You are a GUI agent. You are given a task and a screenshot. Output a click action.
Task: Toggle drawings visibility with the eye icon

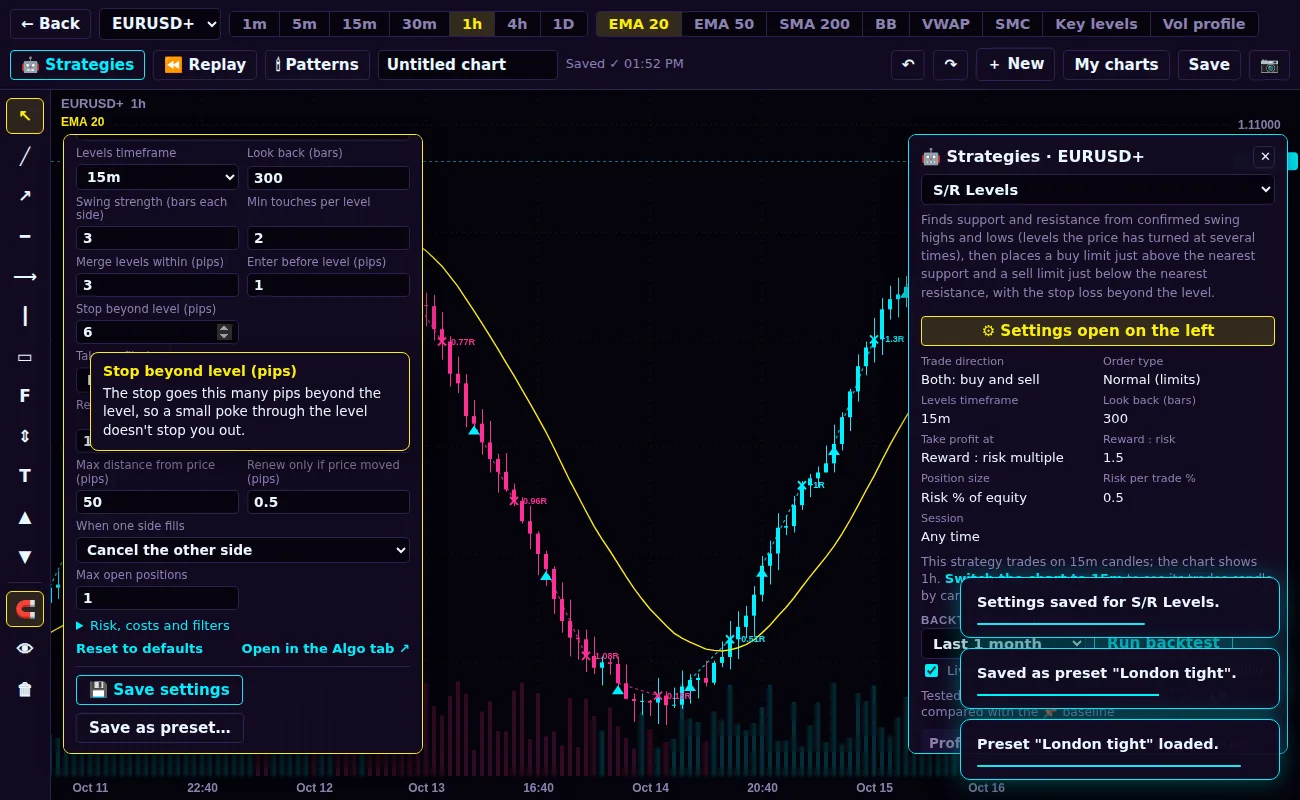(25, 649)
